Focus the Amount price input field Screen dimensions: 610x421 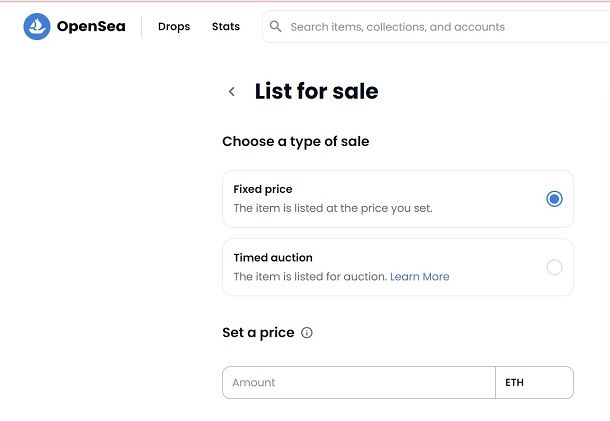point(359,382)
